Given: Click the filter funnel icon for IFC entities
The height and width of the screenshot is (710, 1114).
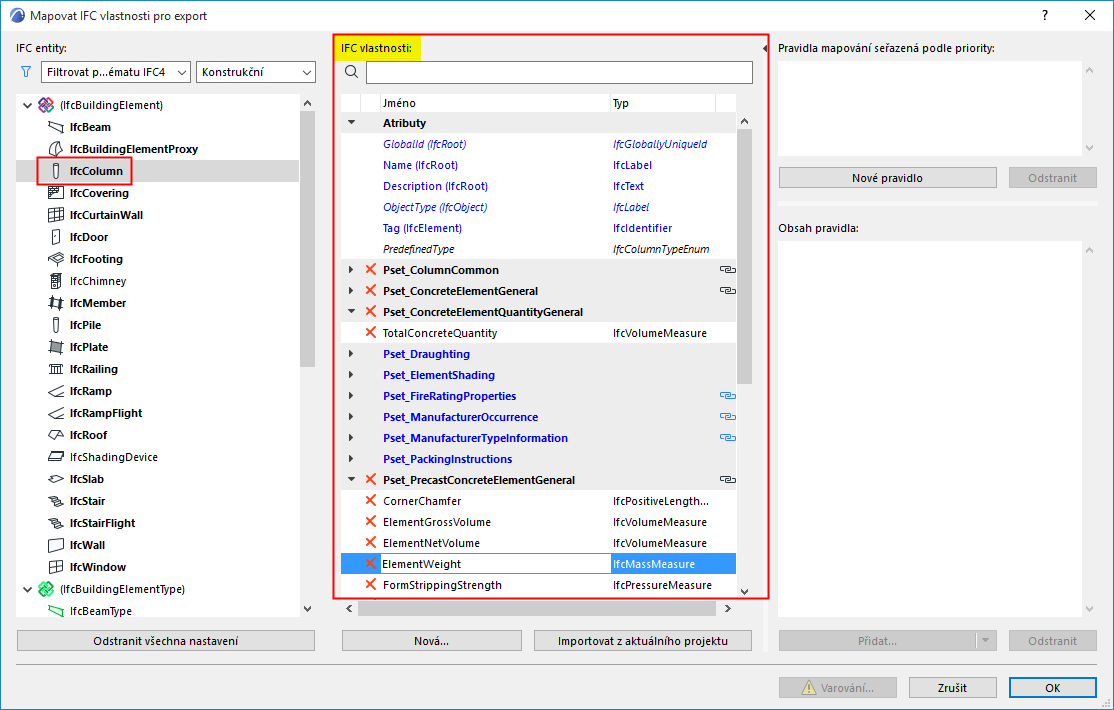Looking at the screenshot, I should [x=26, y=72].
